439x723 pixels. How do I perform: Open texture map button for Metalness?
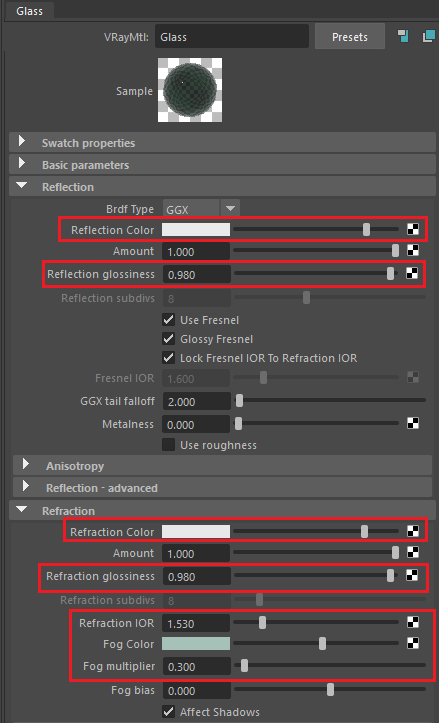413,423
